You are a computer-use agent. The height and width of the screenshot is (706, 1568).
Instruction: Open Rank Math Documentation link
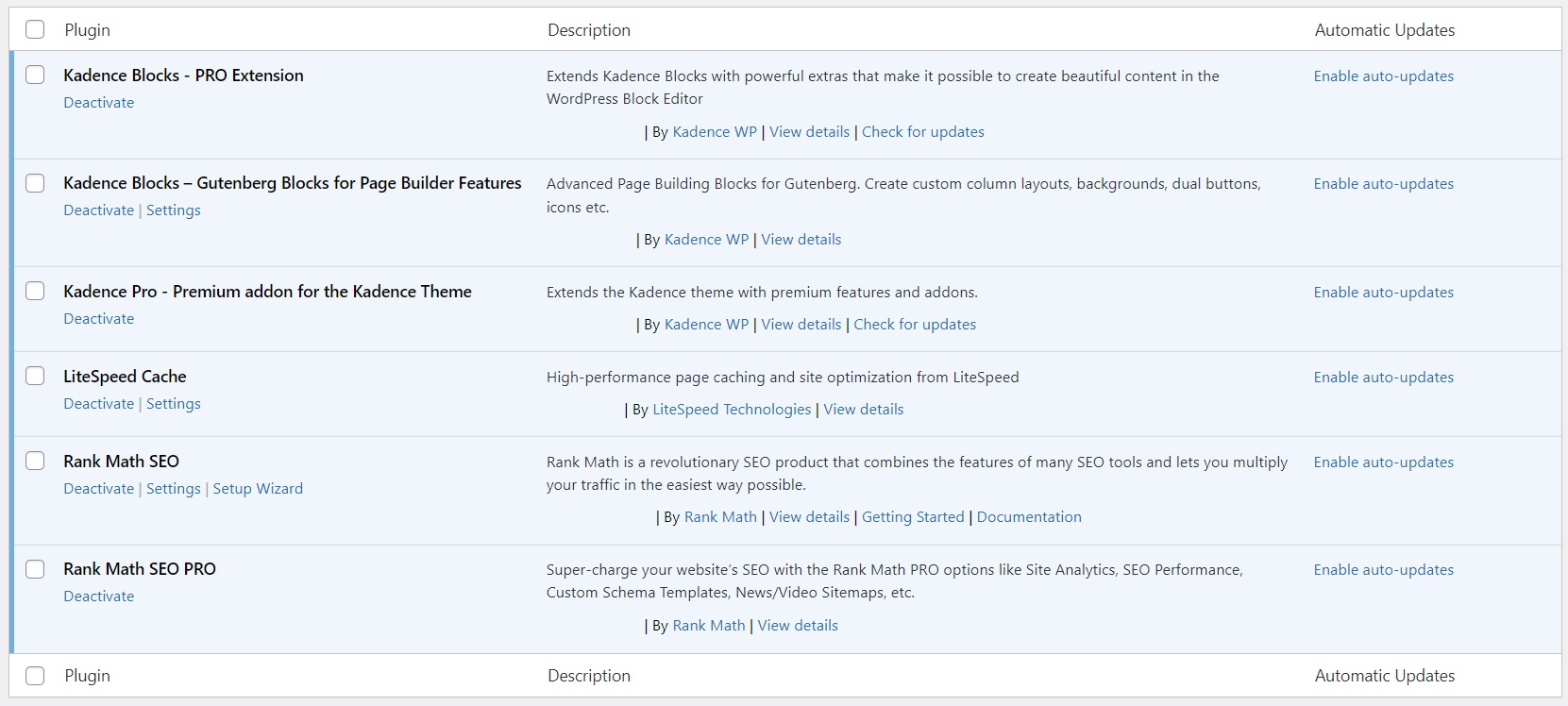[x=1029, y=517]
